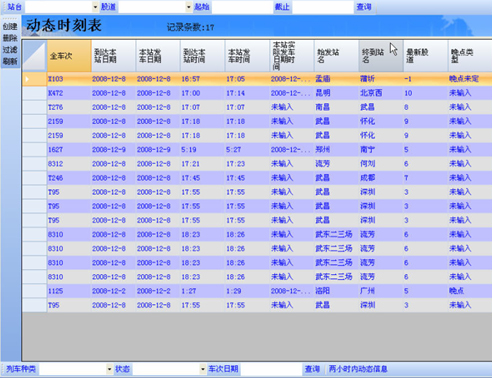The width and height of the screenshot is (492, 378).
Task: Click 刷新 in the left sidebar
Action: (10, 61)
